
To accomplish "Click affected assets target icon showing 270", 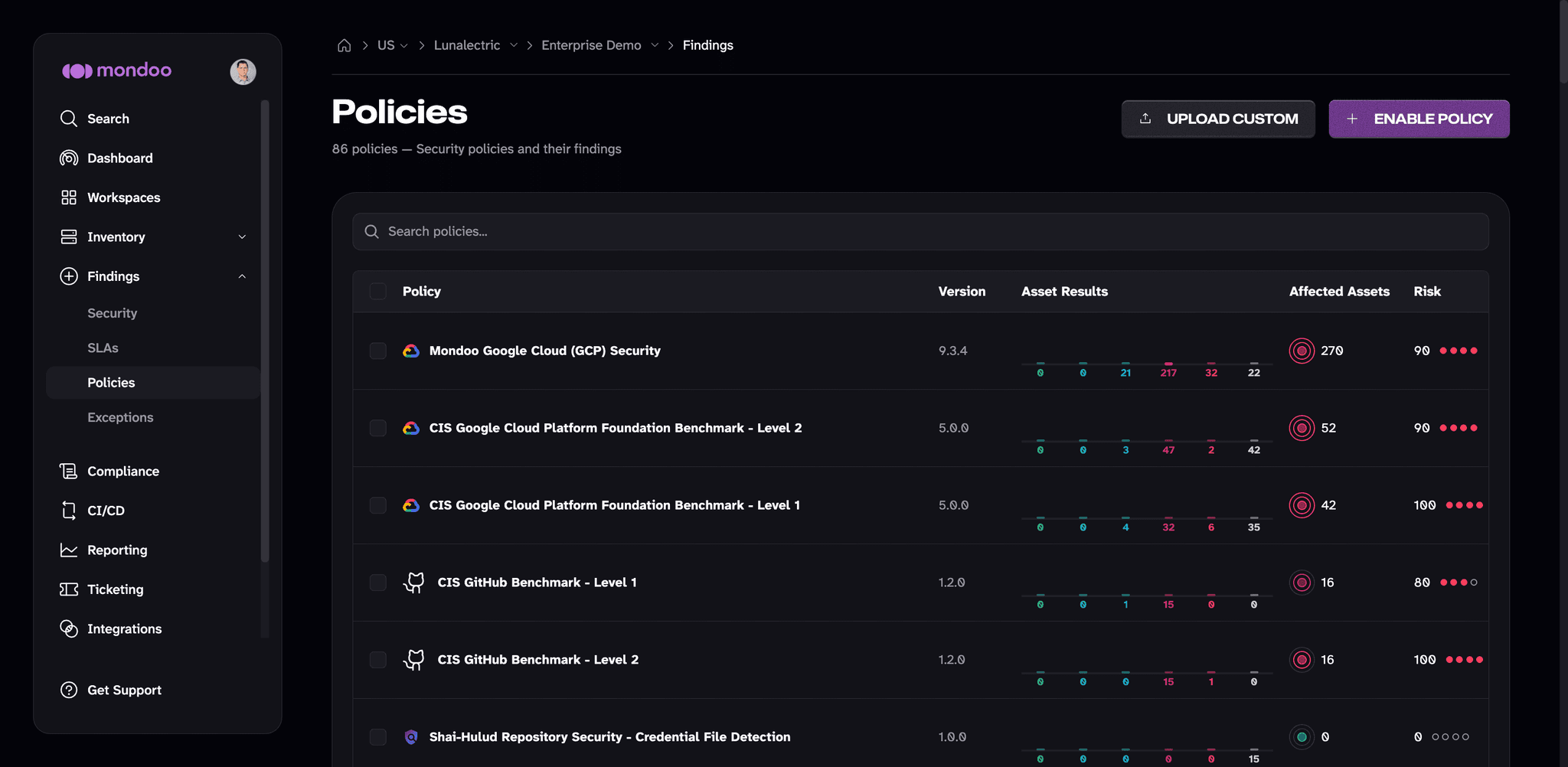I will 1302,351.
